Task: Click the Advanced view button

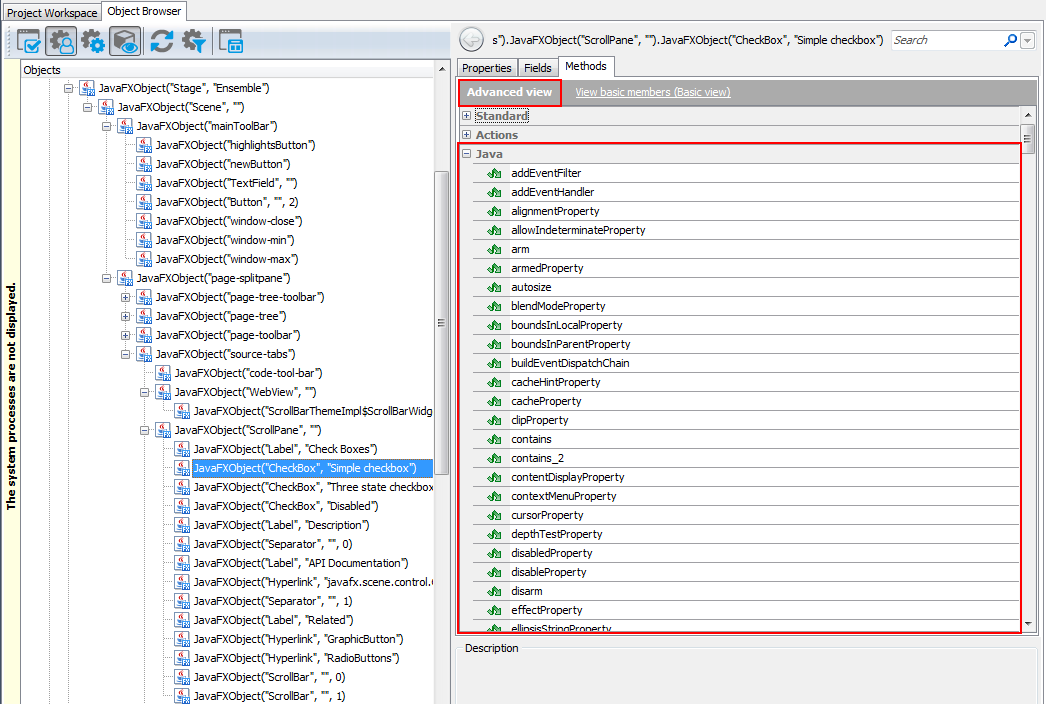Action: 508,91
